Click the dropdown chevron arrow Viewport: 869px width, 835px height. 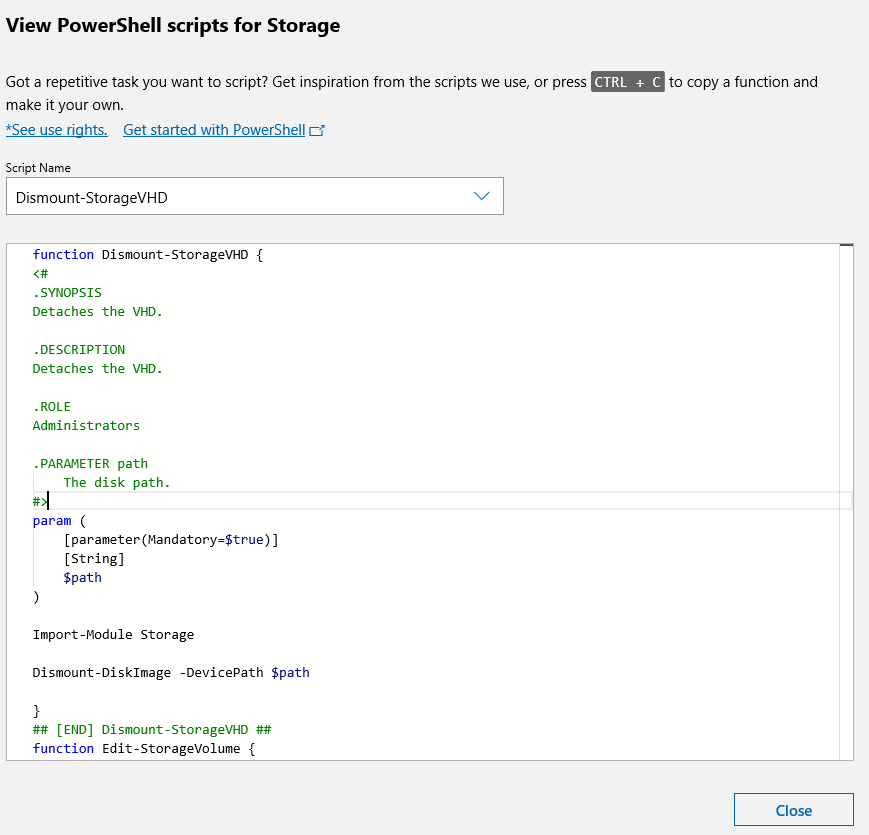(482, 196)
